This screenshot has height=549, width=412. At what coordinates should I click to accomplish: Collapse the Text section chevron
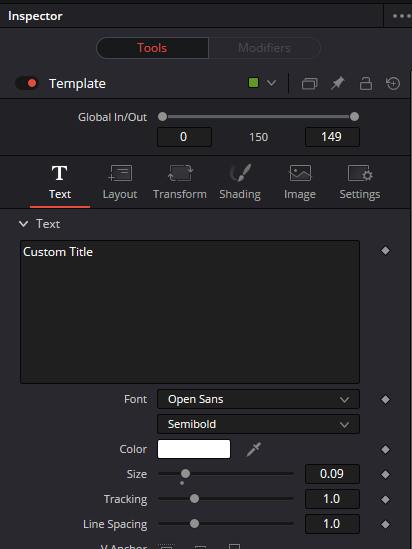click(x=23, y=224)
